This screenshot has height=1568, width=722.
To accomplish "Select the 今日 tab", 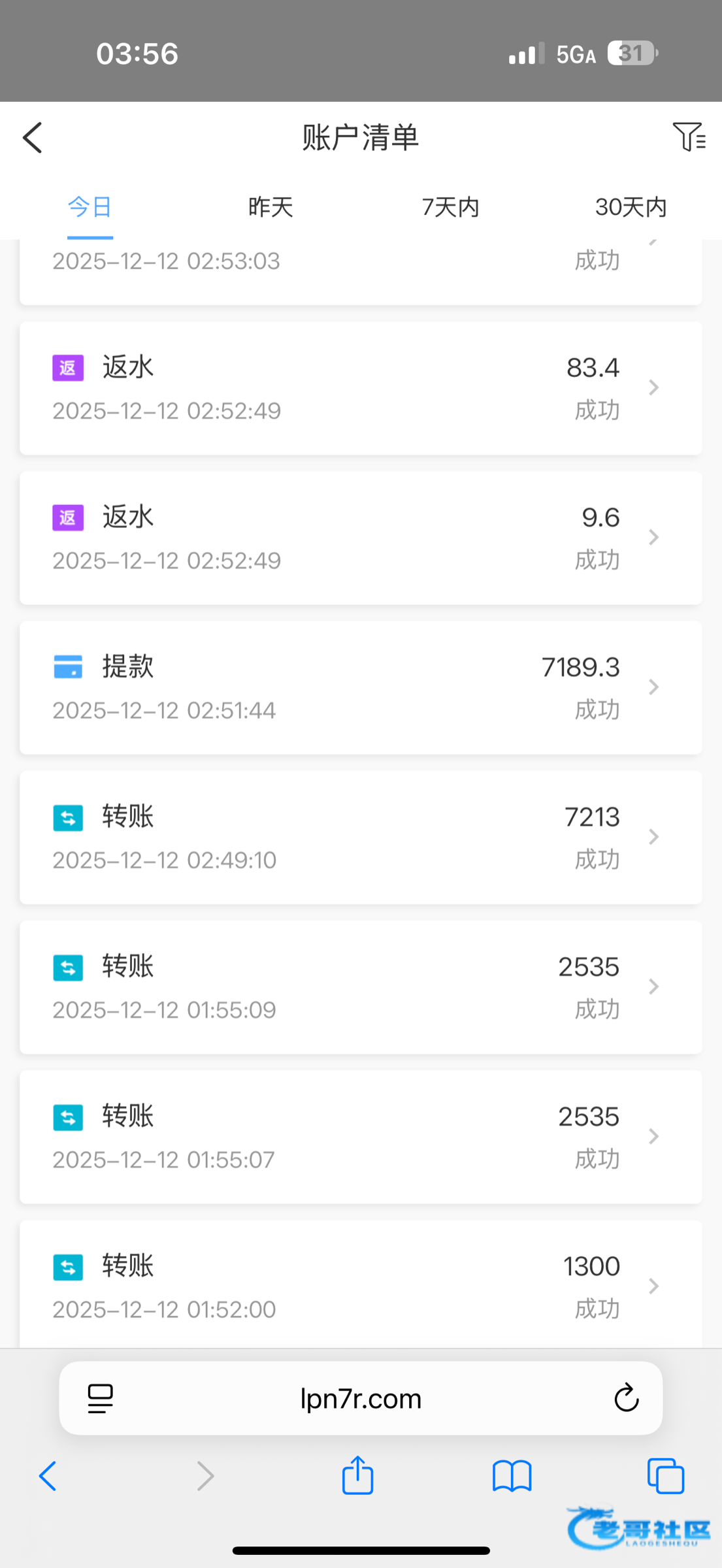I will (x=90, y=207).
